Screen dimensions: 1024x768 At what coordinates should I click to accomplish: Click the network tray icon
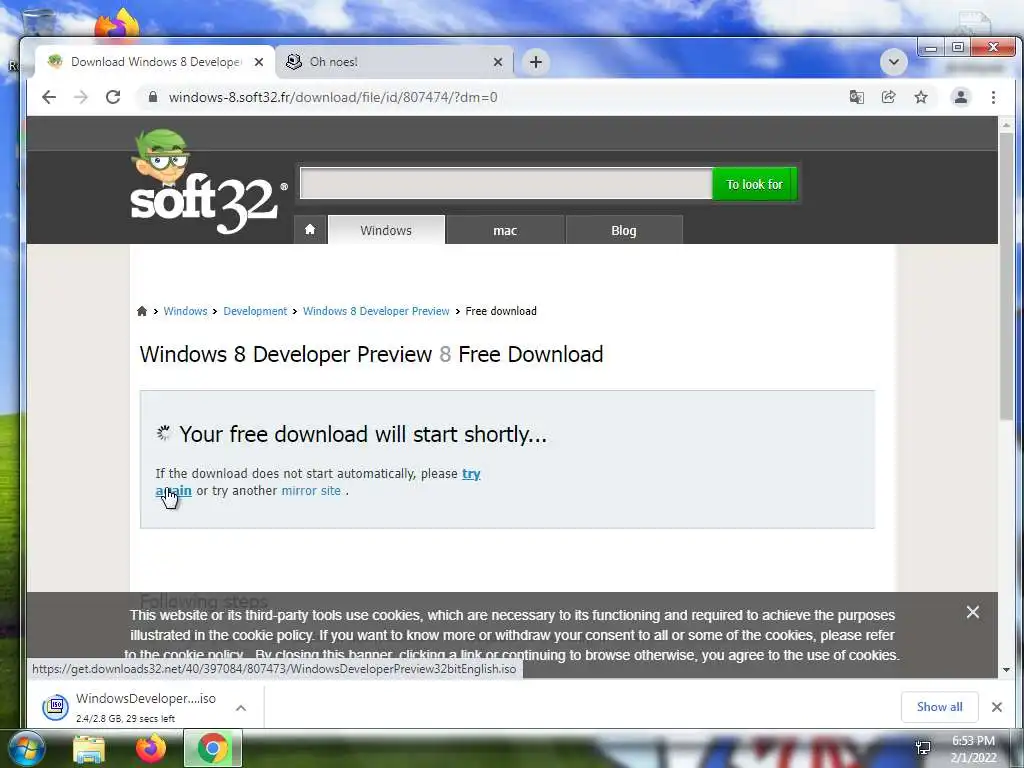point(923,748)
